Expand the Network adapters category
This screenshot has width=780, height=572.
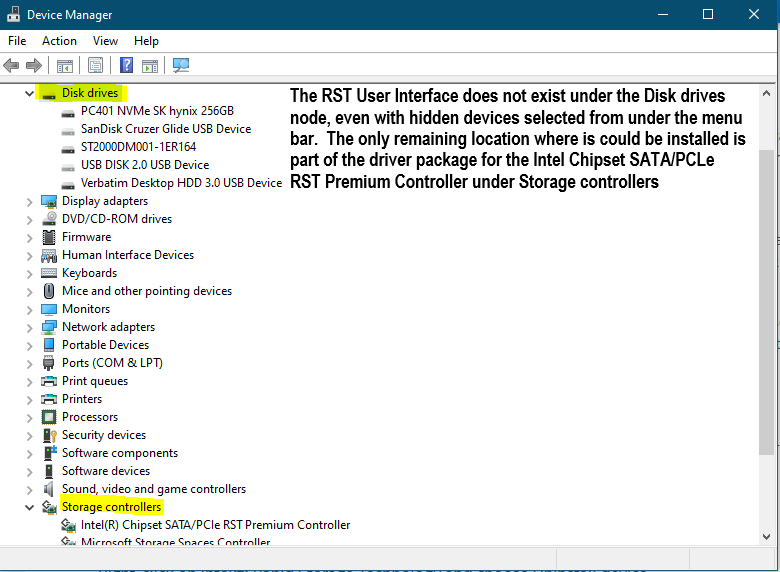pyautogui.click(x=28, y=327)
